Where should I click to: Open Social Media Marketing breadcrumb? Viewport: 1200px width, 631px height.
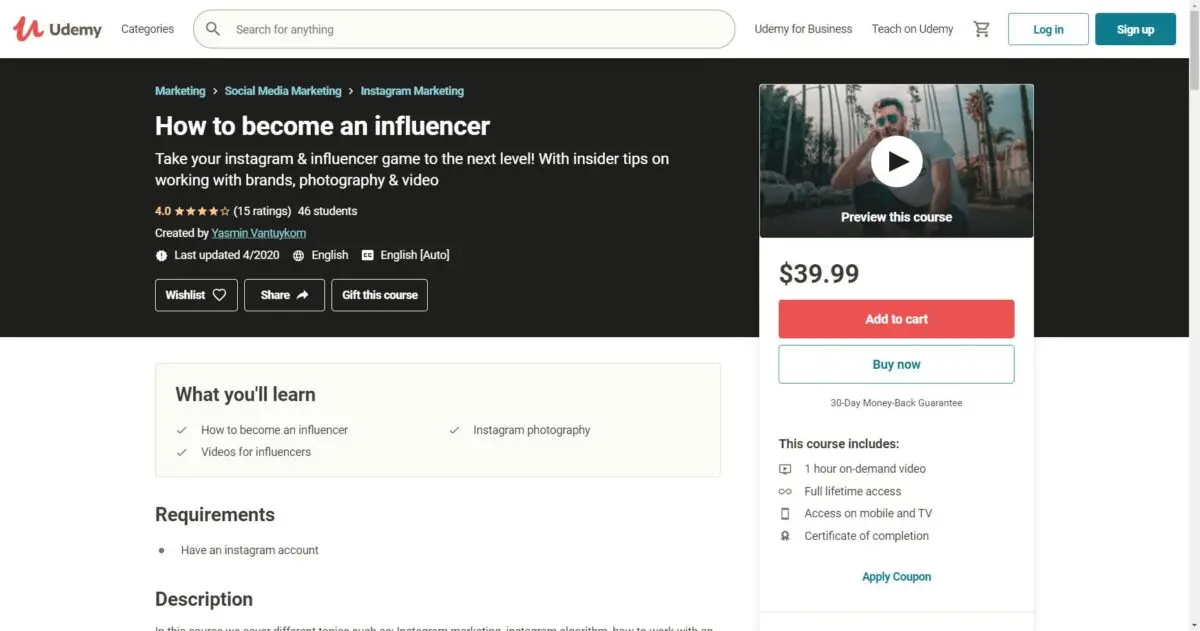(283, 91)
